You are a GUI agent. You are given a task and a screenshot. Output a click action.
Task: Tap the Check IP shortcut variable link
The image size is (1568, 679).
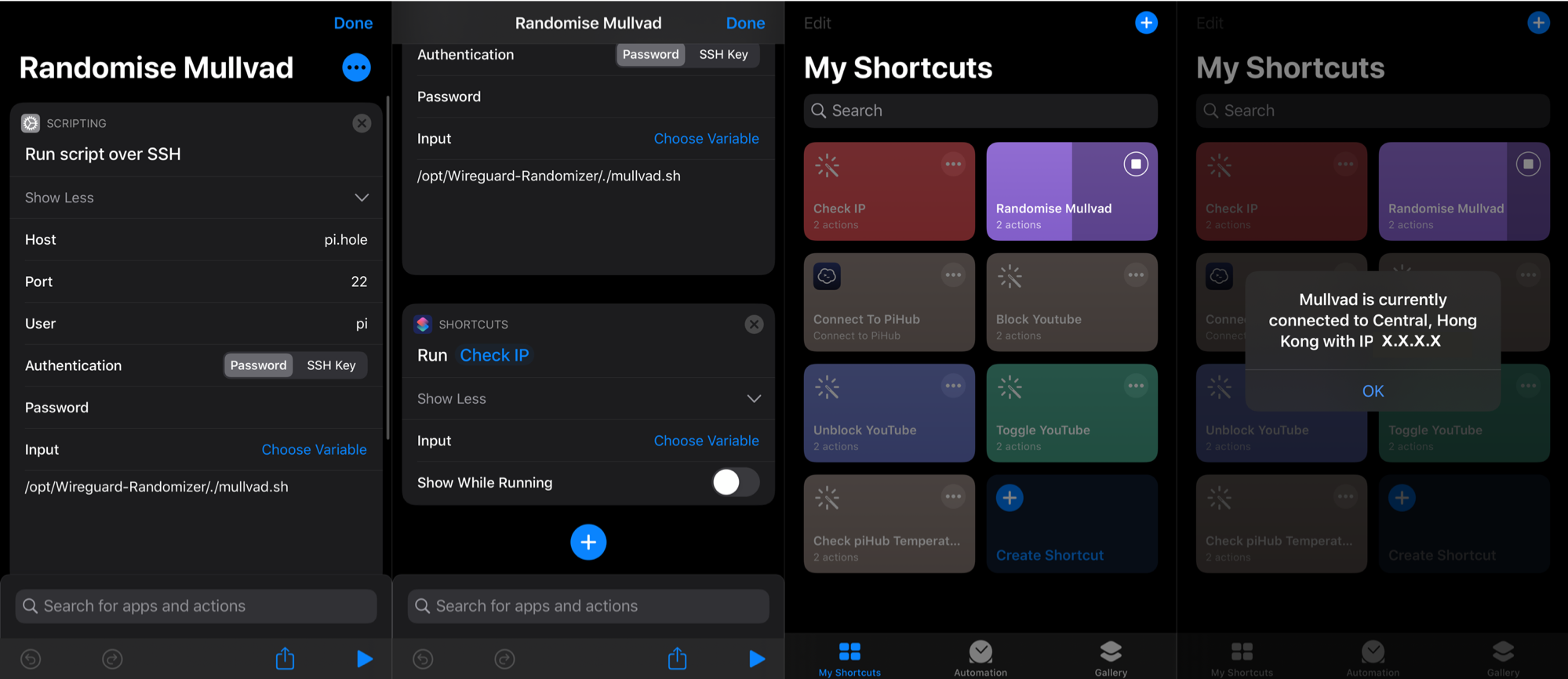click(494, 355)
